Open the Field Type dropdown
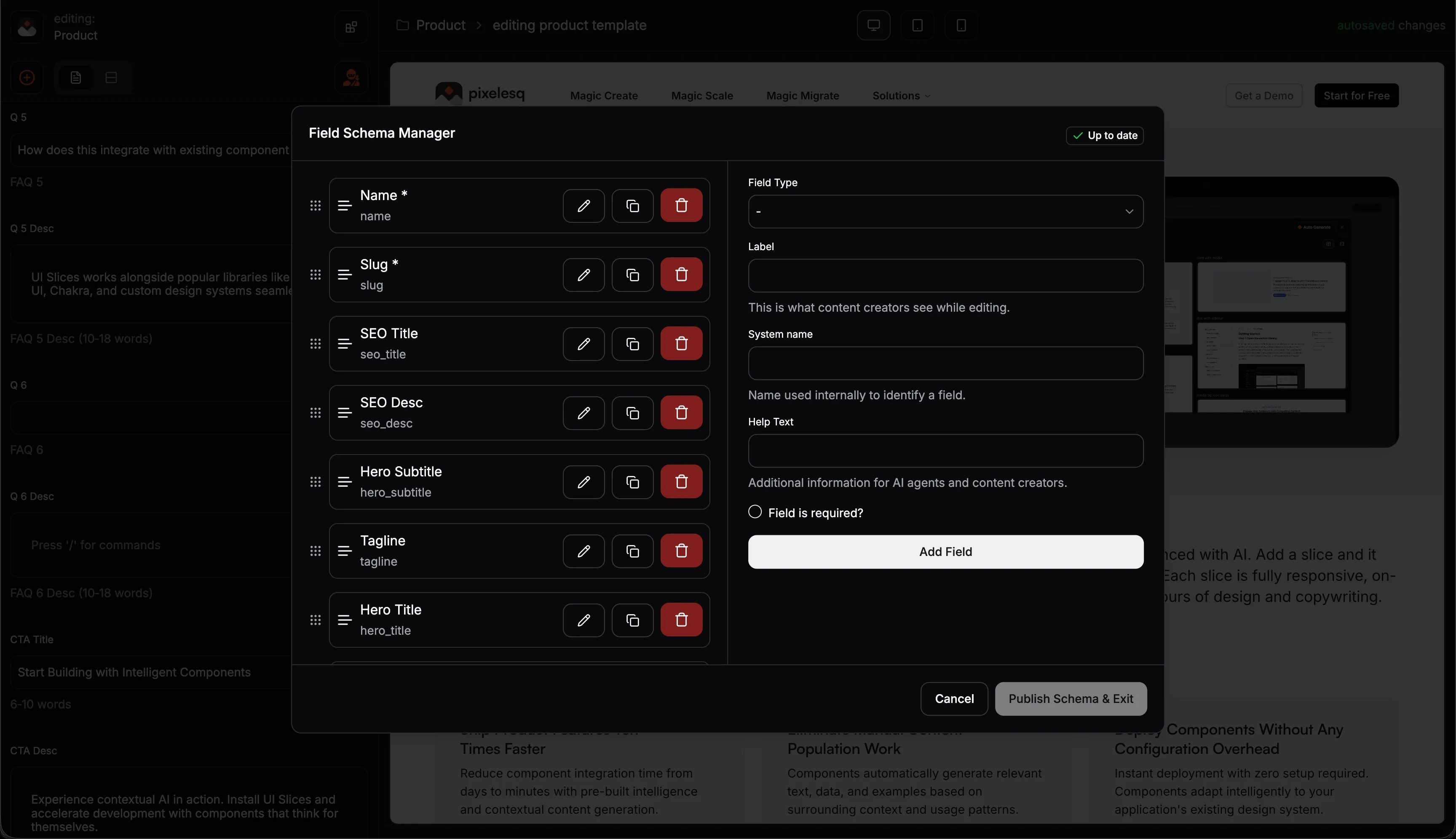Viewport: 1456px width, 839px height. (945, 211)
